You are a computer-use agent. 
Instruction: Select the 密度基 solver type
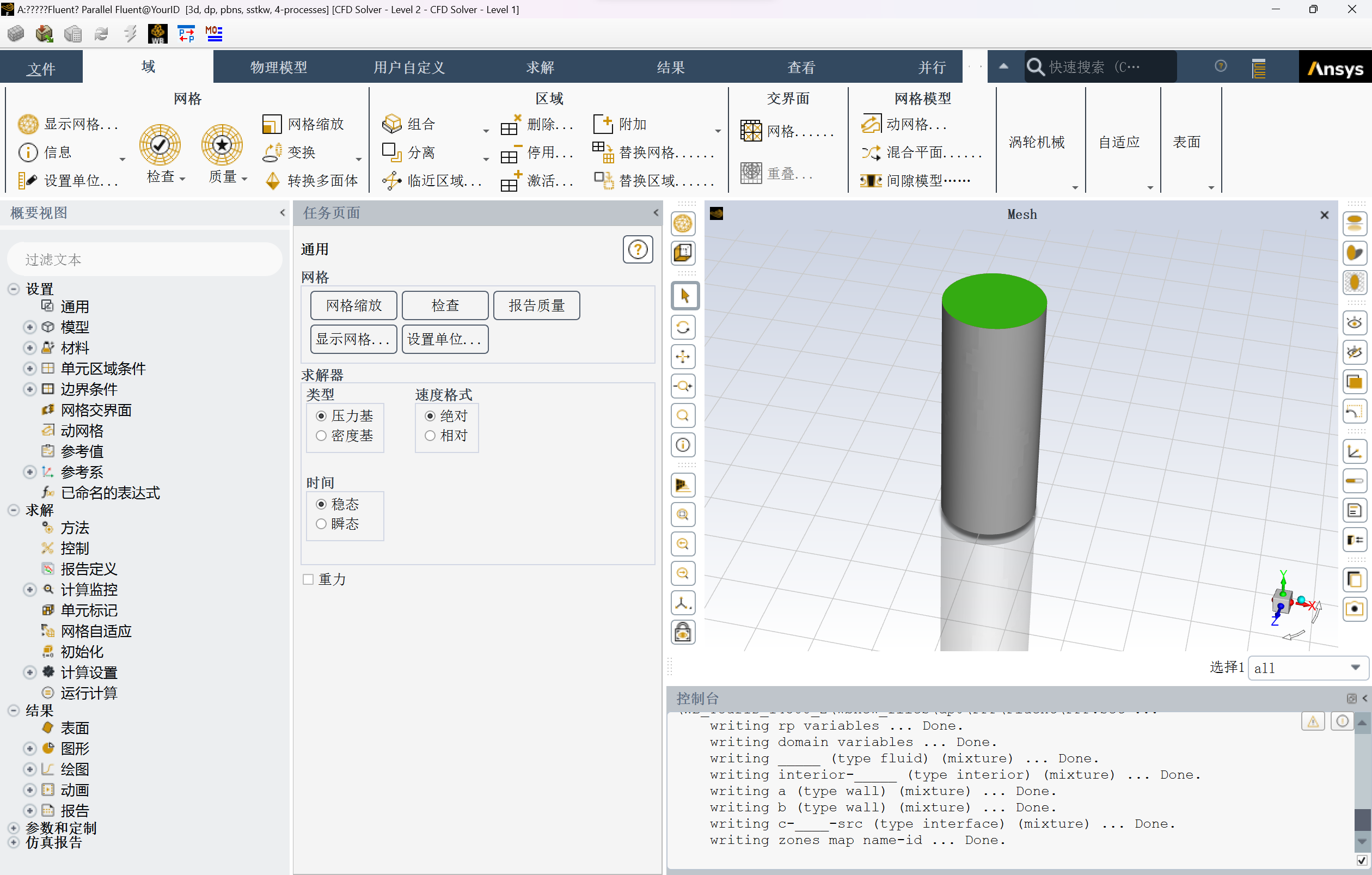(x=321, y=436)
